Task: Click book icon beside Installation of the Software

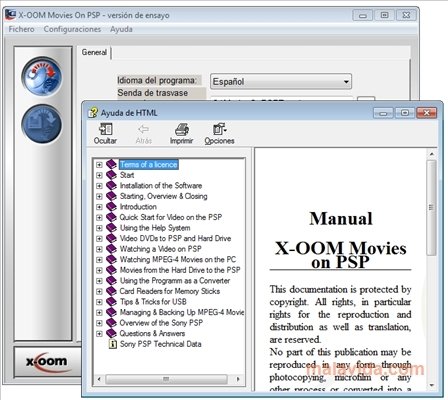Action: pos(111,186)
